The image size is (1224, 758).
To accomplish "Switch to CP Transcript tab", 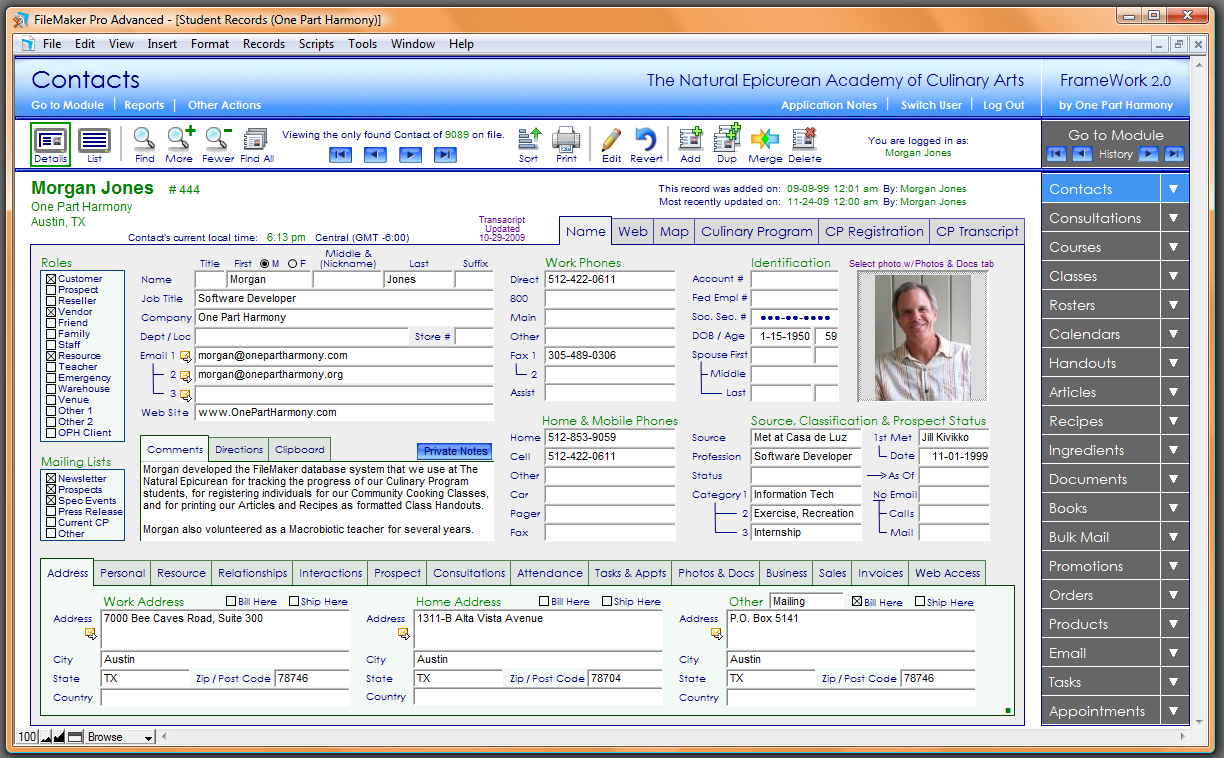I will pyautogui.click(x=977, y=231).
